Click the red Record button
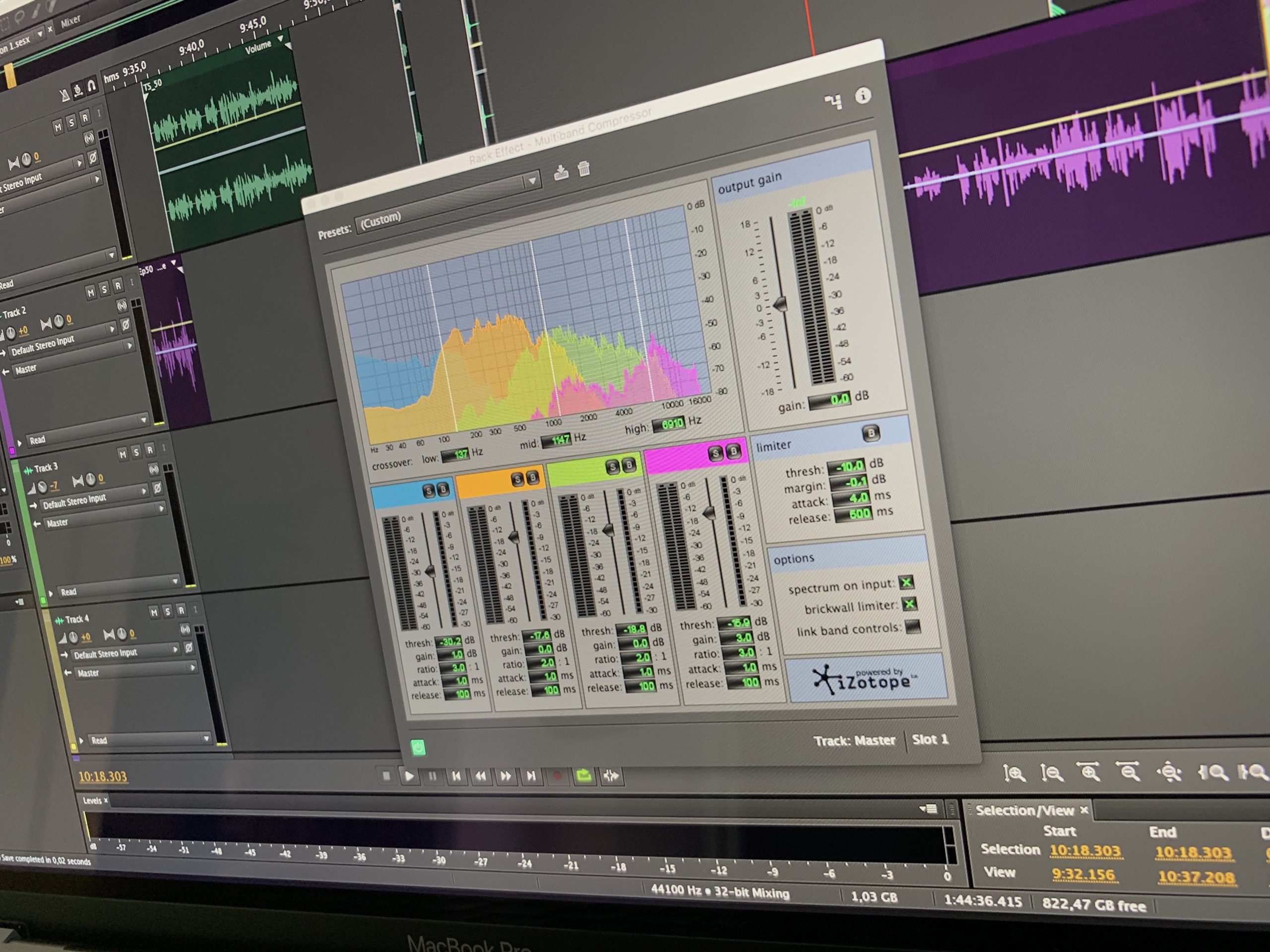The image size is (1270, 952). [x=556, y=776]
